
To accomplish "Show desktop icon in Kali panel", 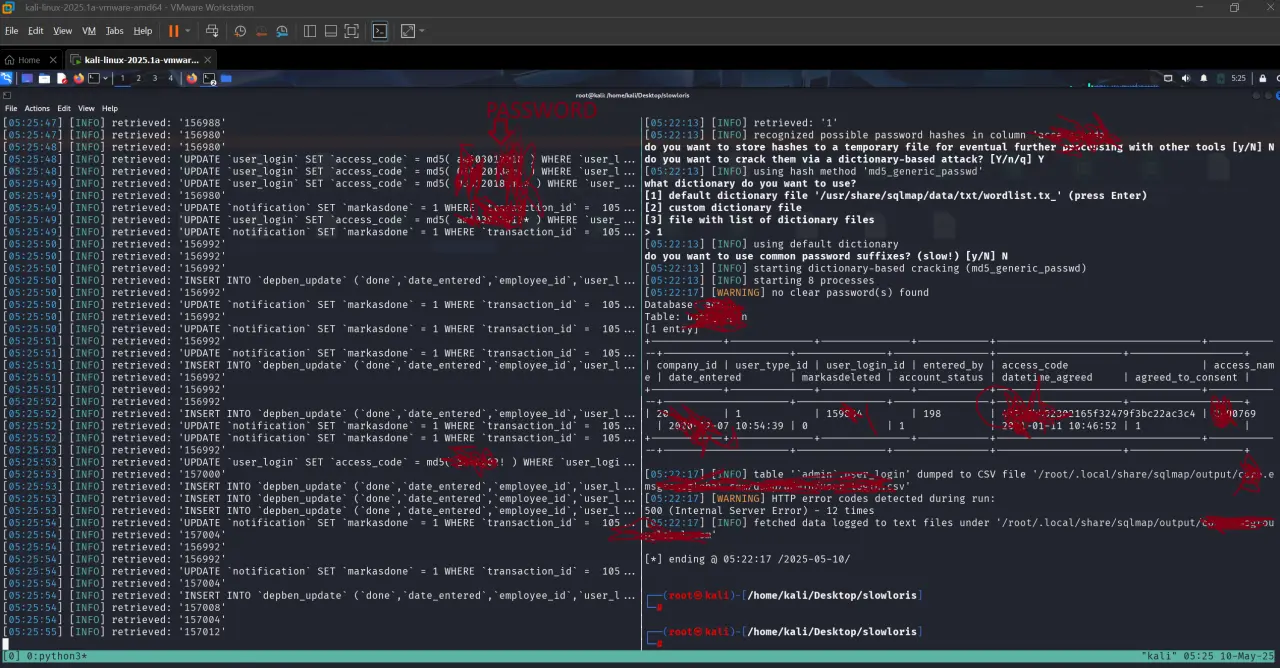I will pos(27,78).
